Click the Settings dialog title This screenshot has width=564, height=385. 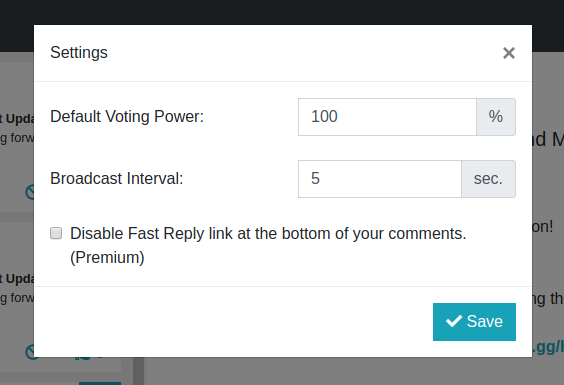click(79, 53)
